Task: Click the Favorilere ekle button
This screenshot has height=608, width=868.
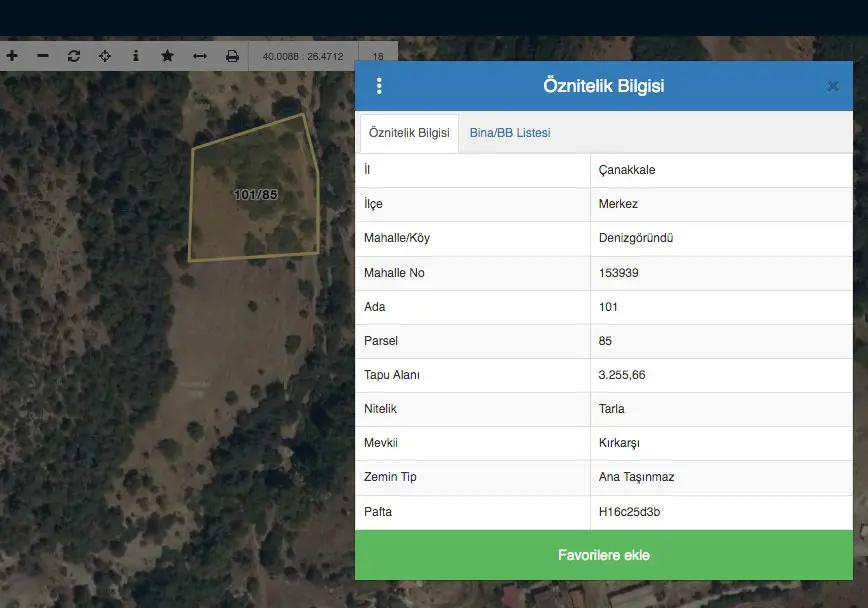Action: click(604, 555)
